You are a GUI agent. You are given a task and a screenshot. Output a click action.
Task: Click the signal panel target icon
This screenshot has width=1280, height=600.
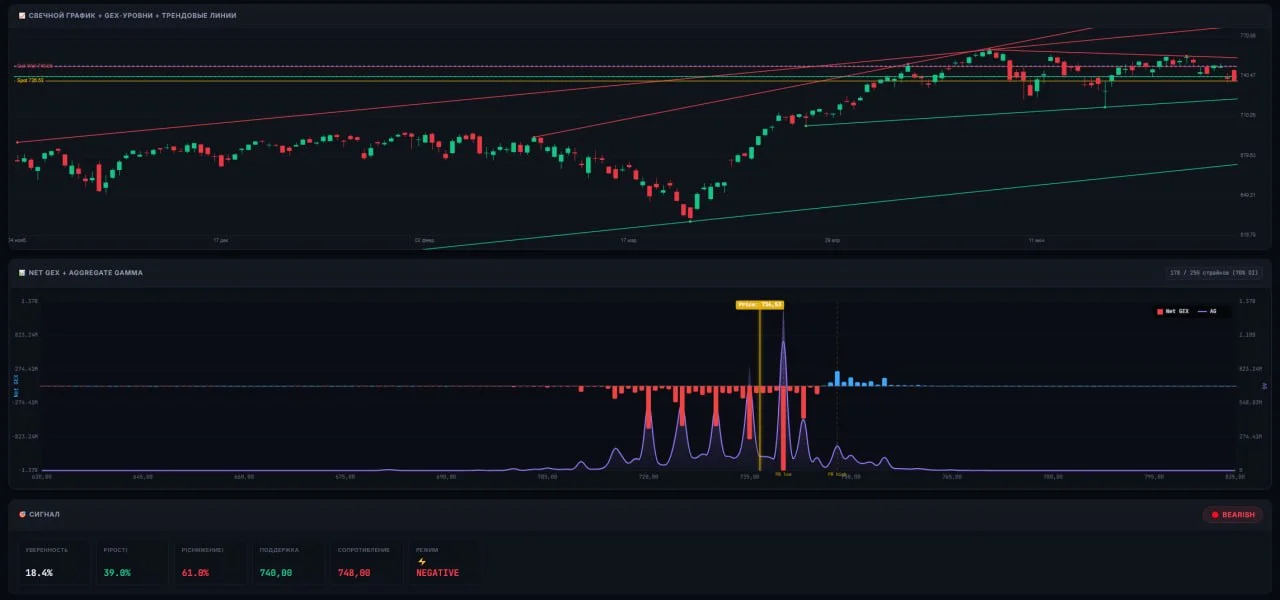point(22,514)
